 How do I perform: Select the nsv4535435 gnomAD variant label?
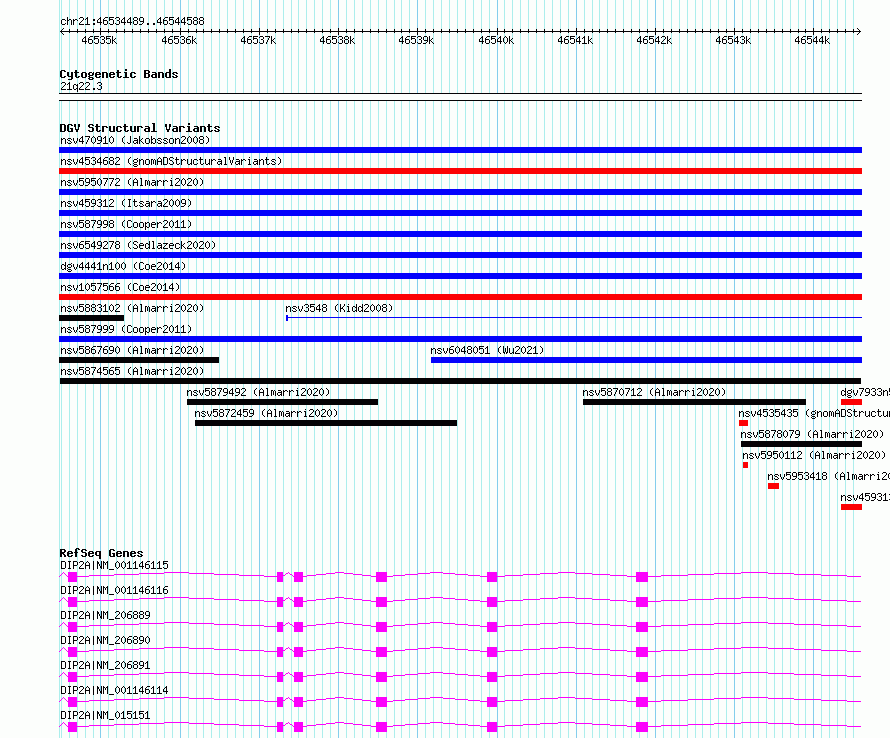[814, 413]
